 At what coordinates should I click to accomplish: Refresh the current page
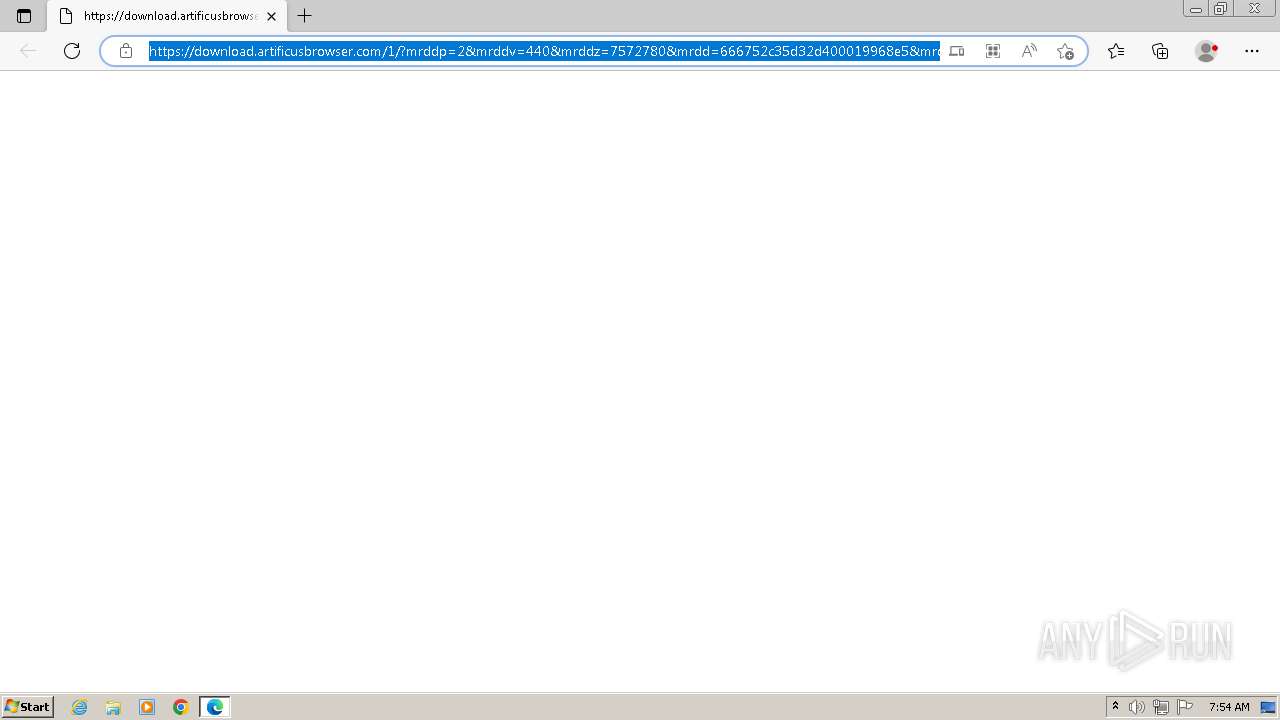[x=72, y=51]
